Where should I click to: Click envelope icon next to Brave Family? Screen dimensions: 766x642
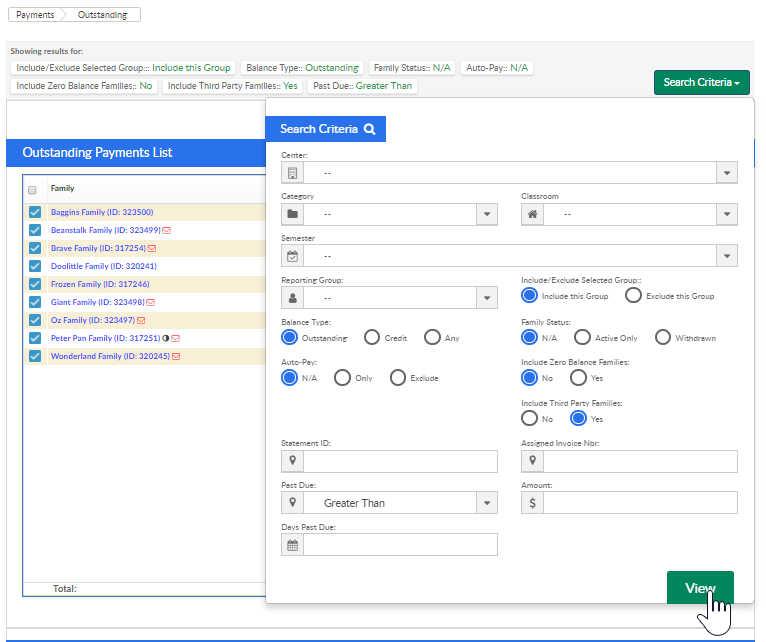[x=152, y=248]
